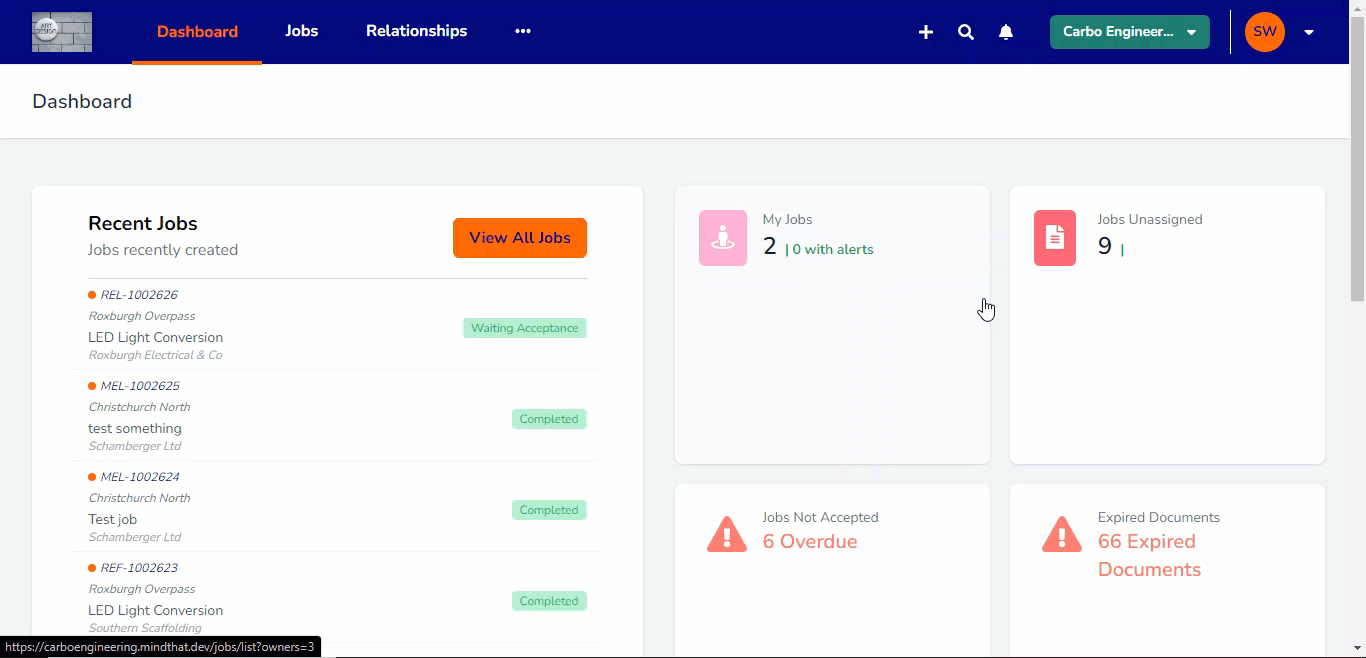Expand the more options ellipsis menu
Viewport: 1366px width, 658px height.
pyautogui.click(x=523, y=31)
